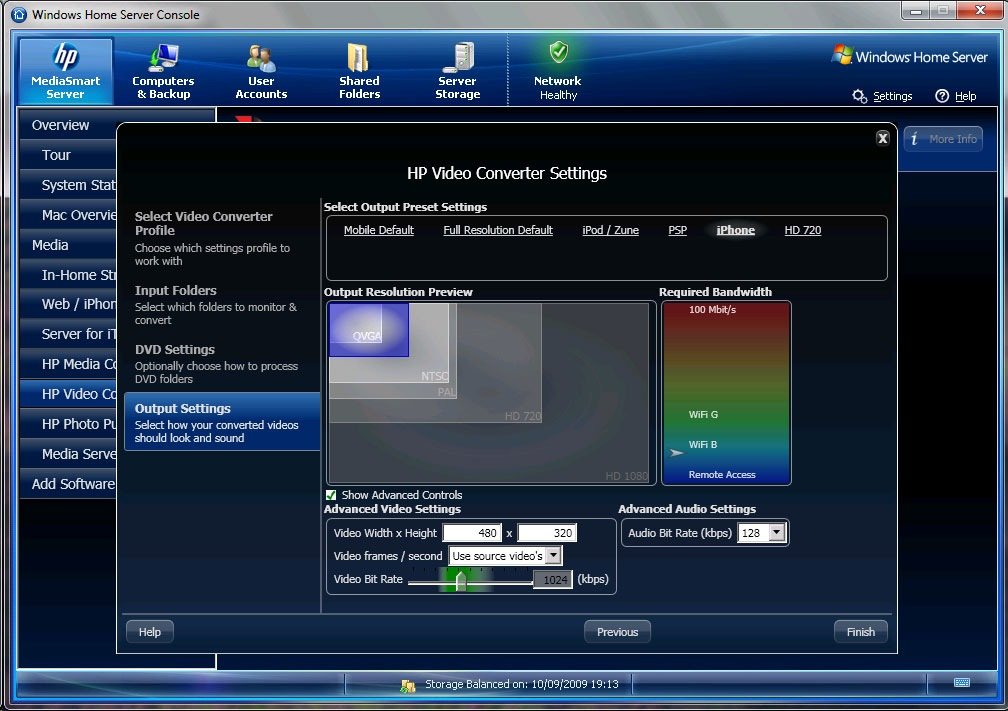Select Mobile Default preset

click(x=379, y=230)
